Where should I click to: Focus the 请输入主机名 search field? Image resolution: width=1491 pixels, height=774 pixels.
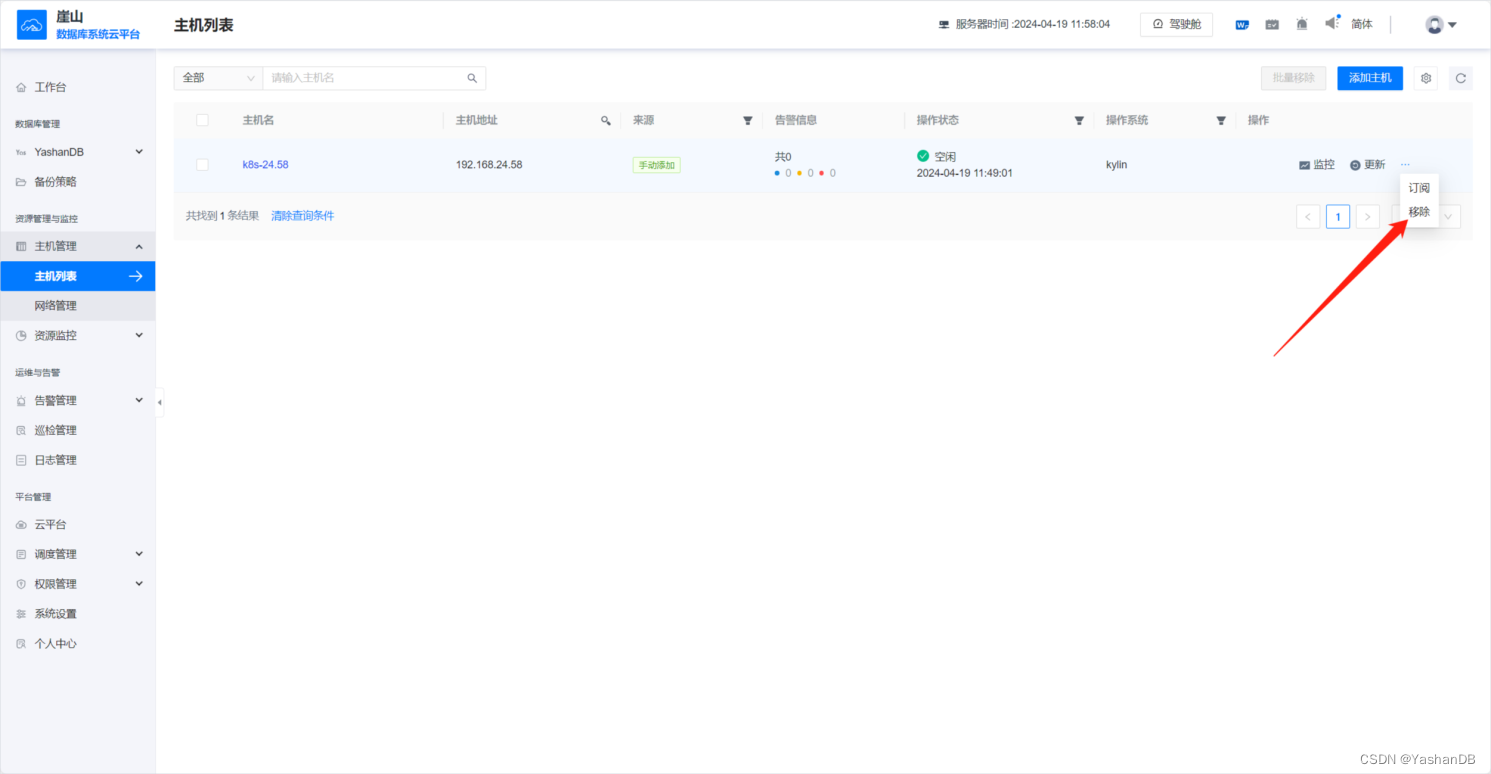click(366, 78)
